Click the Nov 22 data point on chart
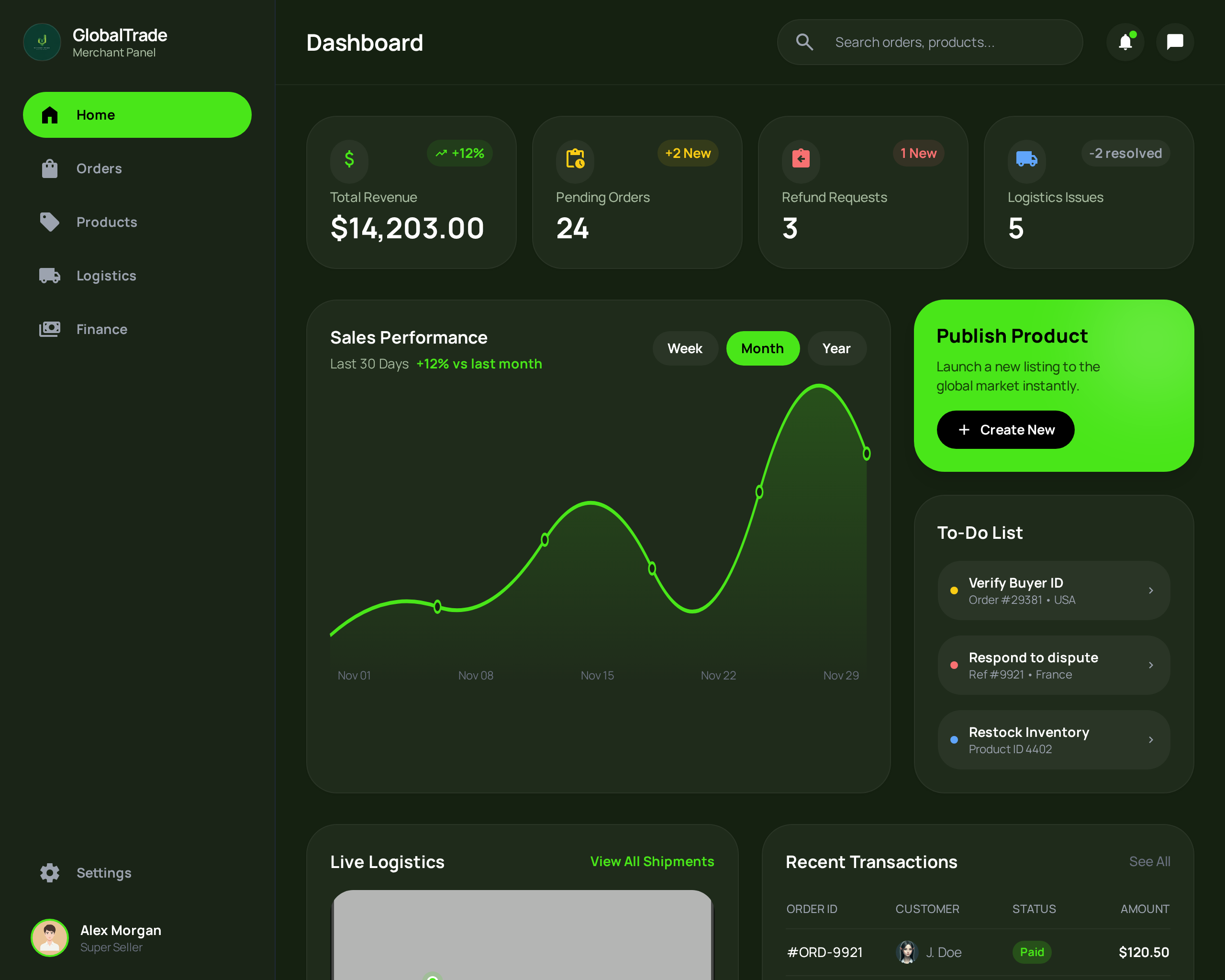Screen dimensions: 1225x980 click(759, 492)
